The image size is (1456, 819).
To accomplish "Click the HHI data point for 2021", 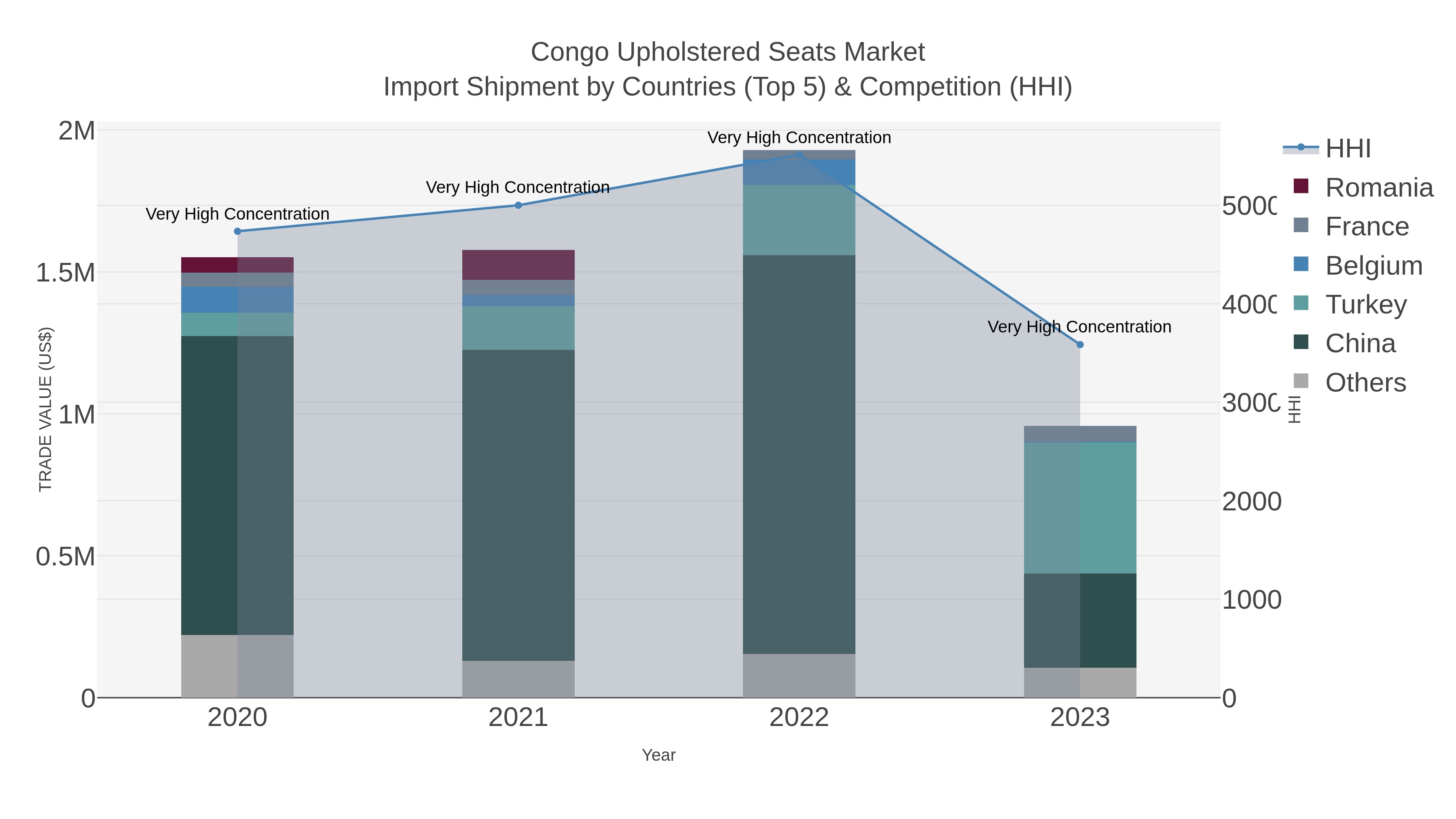I will pyautogui.click(x=518, y=205).
